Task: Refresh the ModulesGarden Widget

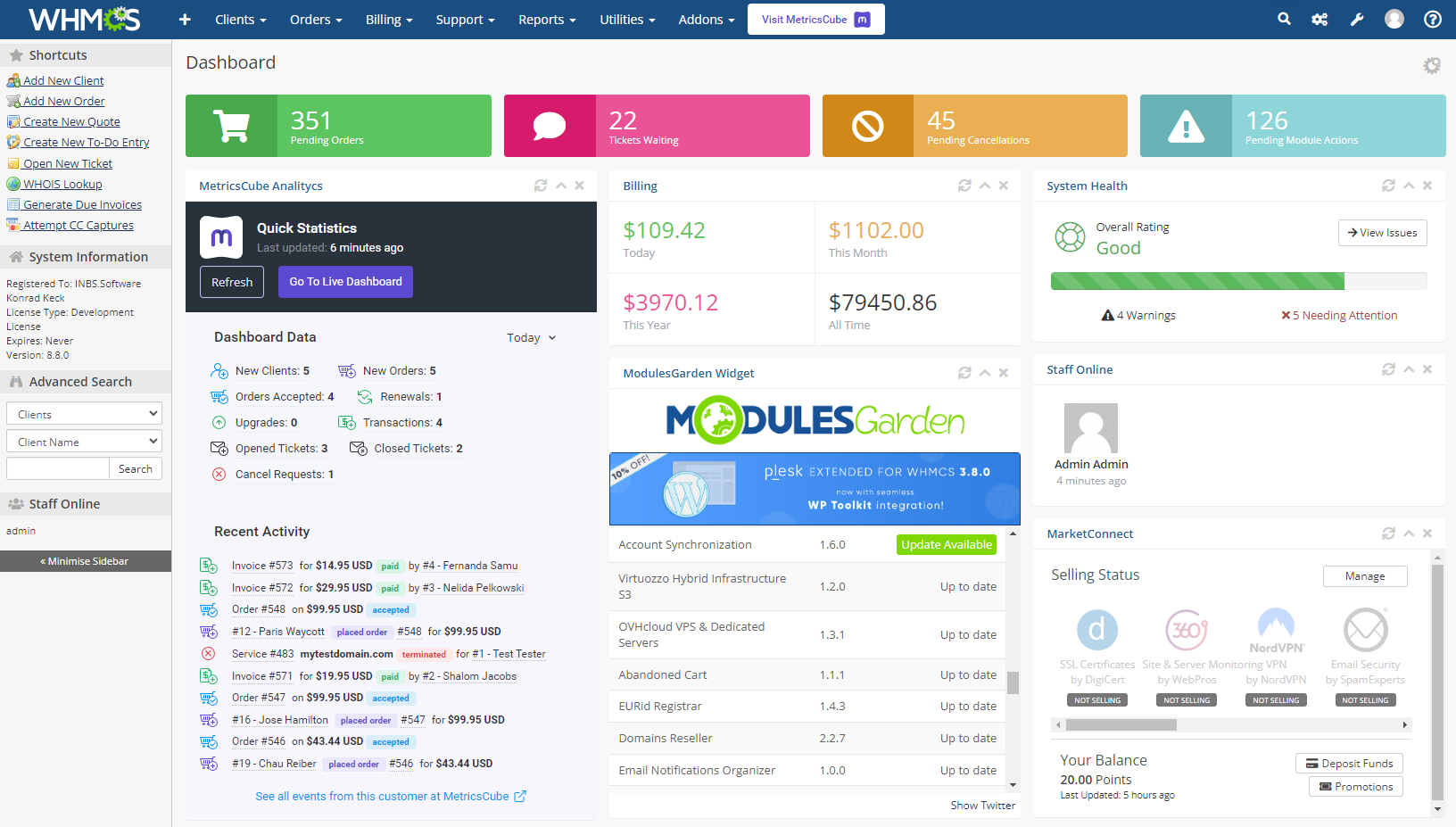Action: click(x=964, y=373)
